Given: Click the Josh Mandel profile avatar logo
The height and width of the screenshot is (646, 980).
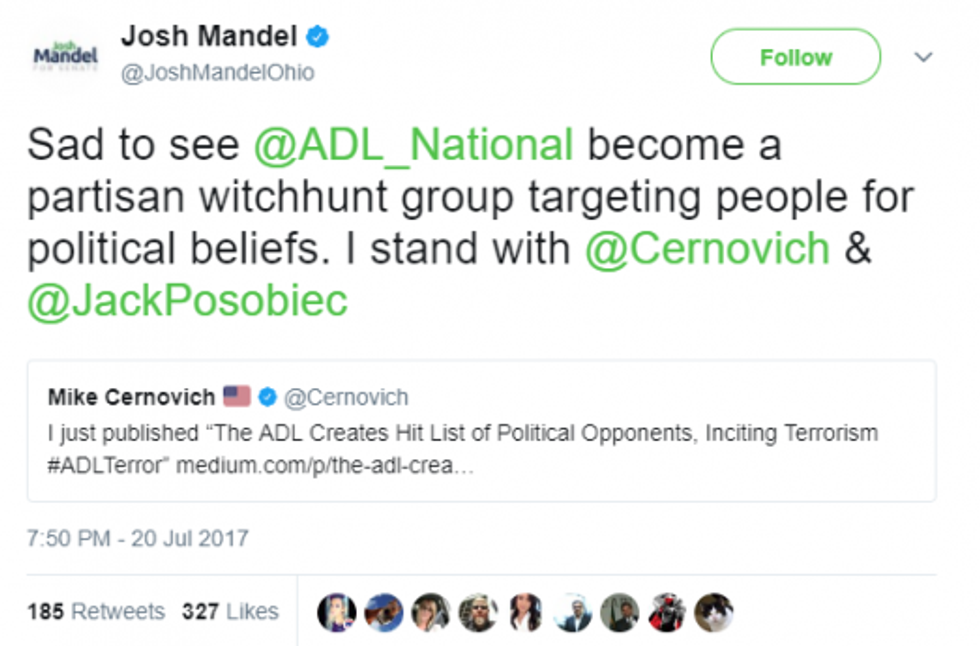Looking at the screenshot, I should 66,56.
